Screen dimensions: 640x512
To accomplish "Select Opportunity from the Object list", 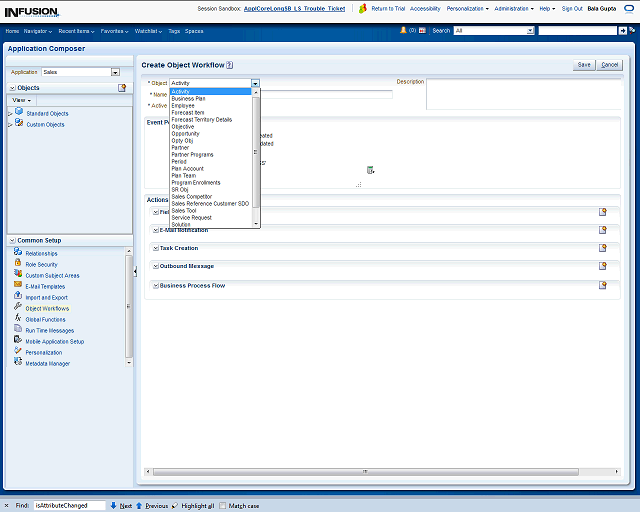I will (185, 134).
